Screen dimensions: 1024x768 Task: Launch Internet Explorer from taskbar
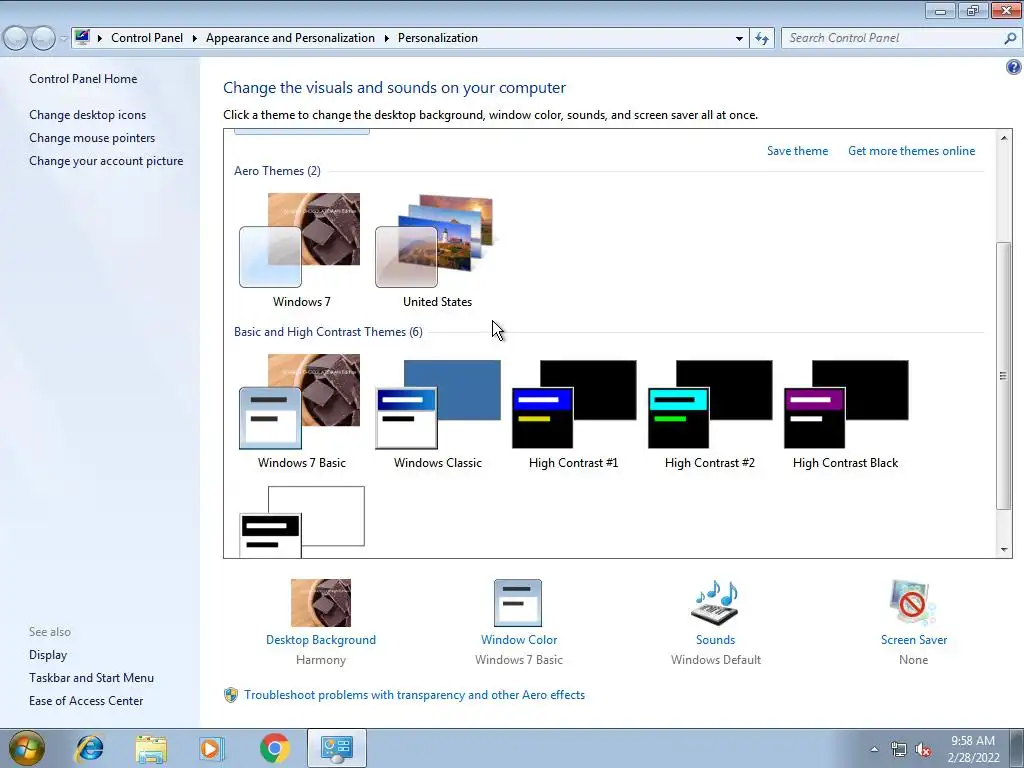pos(89,748)
